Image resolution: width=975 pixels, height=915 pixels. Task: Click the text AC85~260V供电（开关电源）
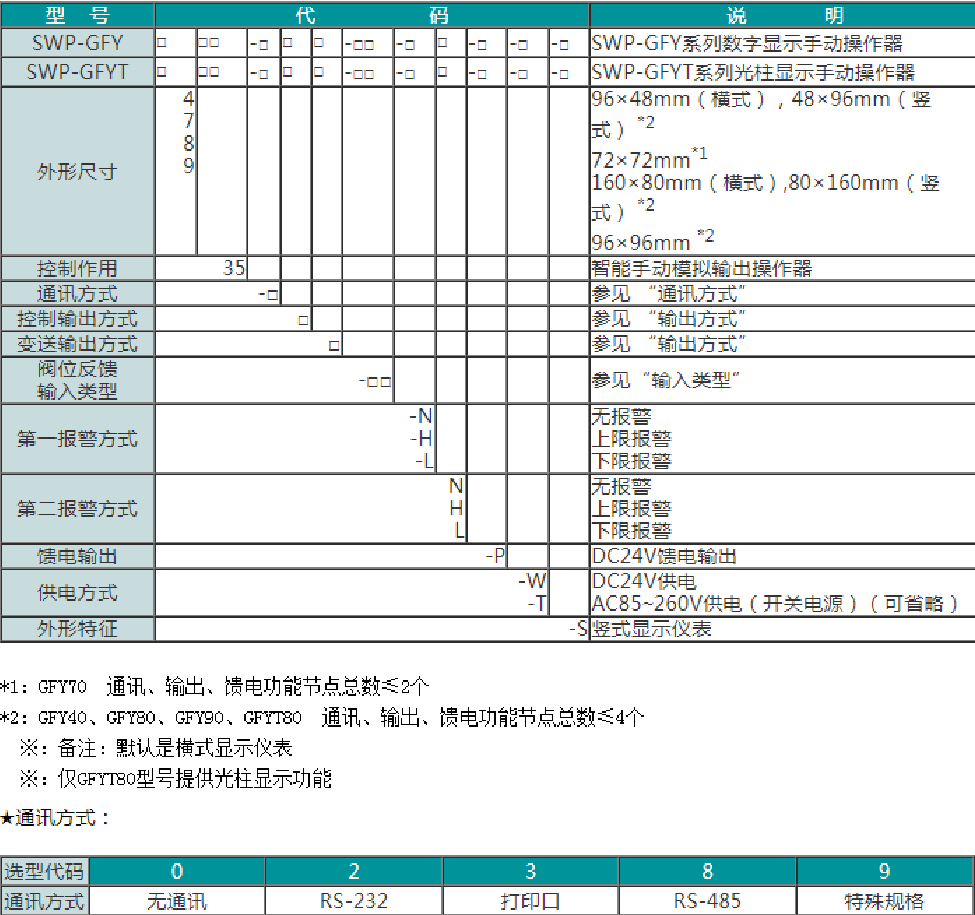coord(724,603)
